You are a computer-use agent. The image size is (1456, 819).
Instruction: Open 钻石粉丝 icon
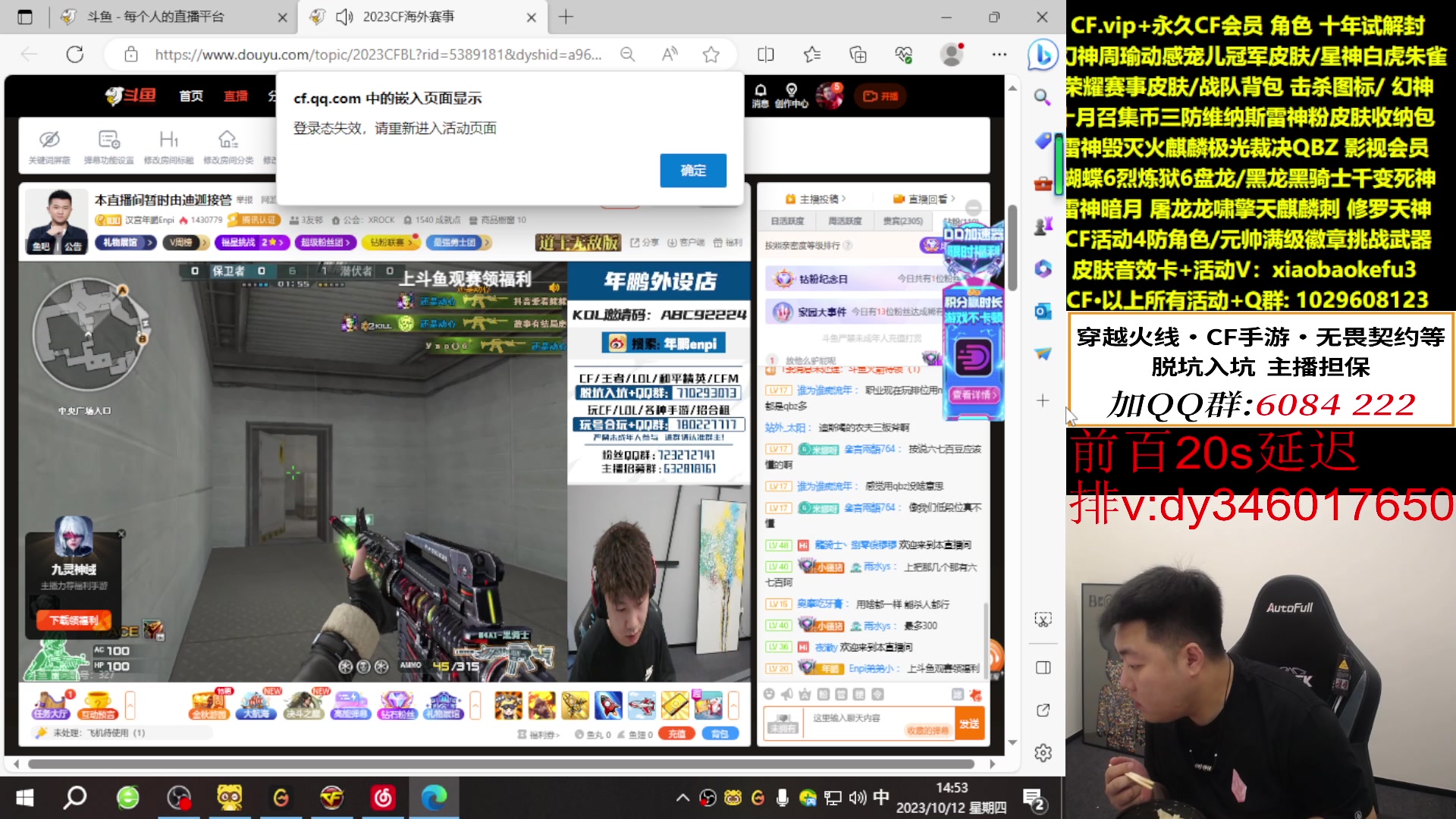click(397, 705)
